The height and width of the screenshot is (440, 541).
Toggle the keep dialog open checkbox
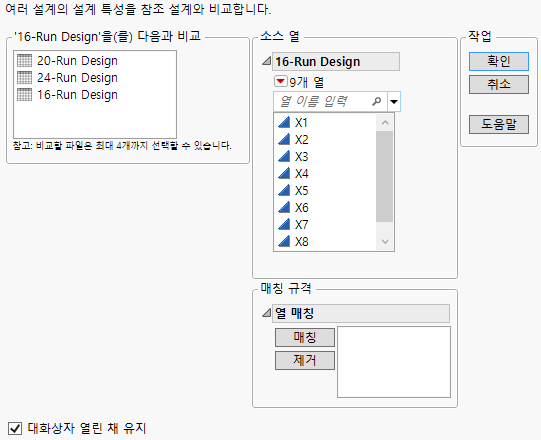[x=15, y=429]
